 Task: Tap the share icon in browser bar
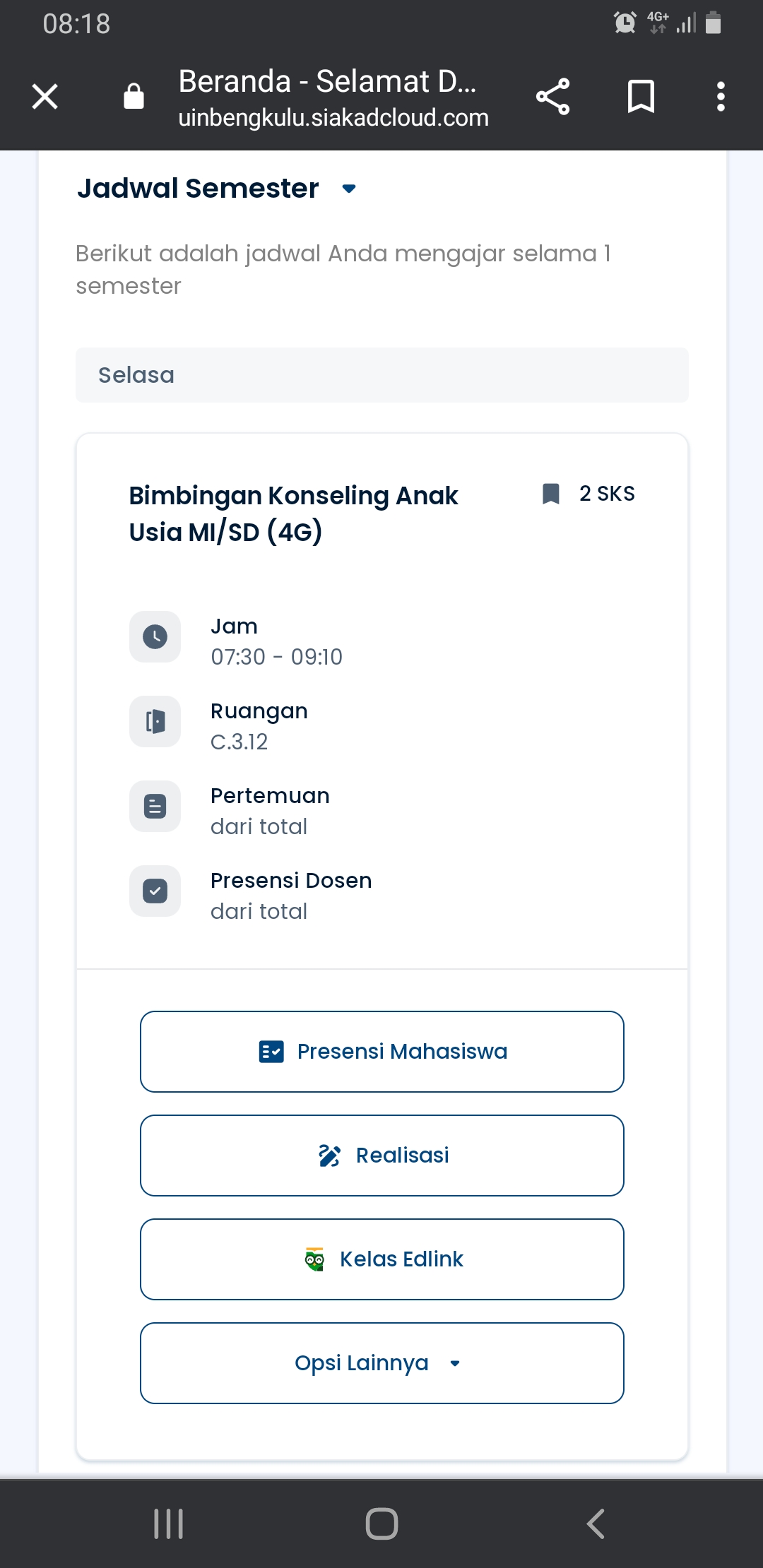pos(552,97)
